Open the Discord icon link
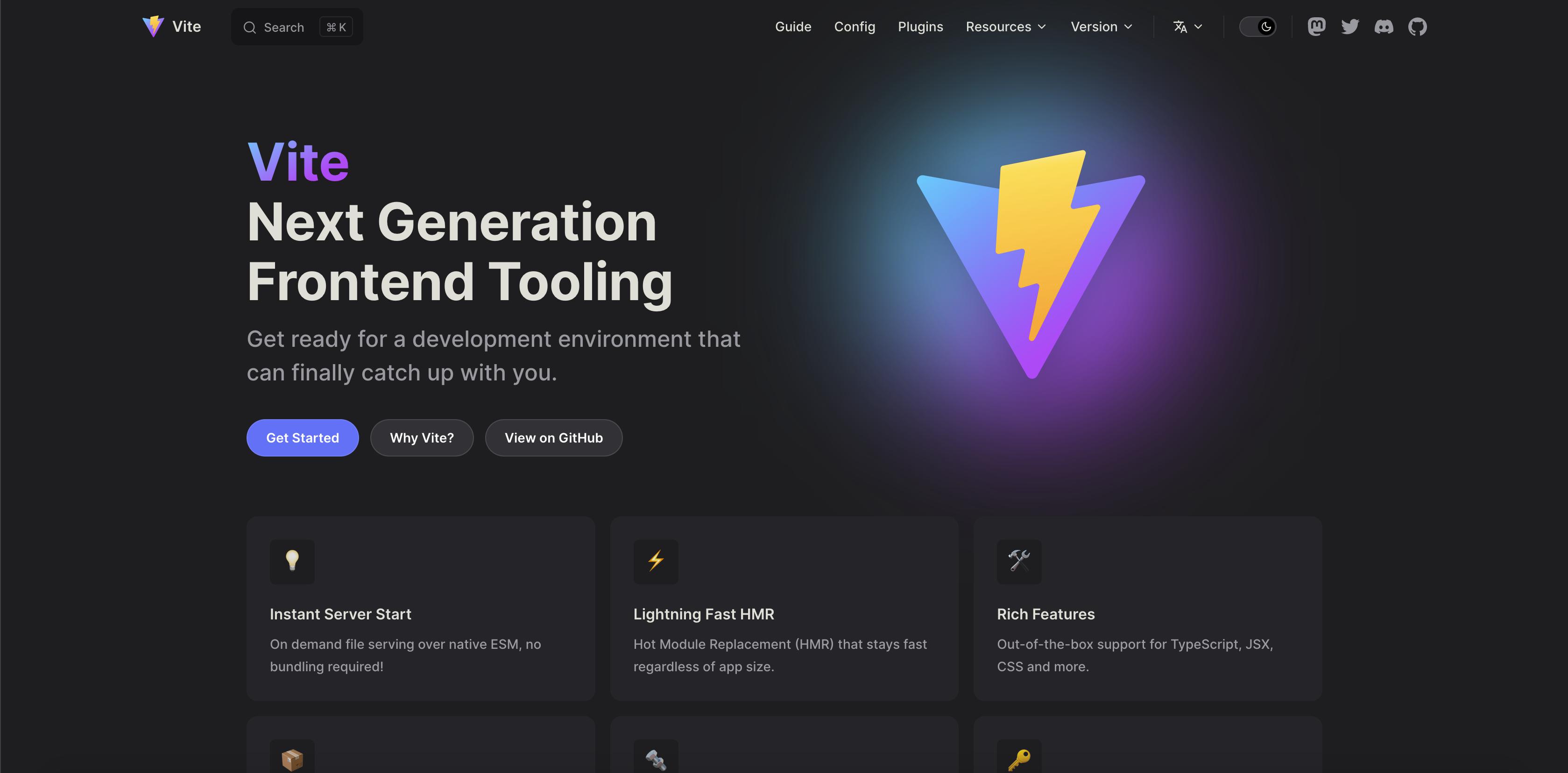Image resolution: width=1568 pixels, height=773 pixels. (x=1384, y=27)
